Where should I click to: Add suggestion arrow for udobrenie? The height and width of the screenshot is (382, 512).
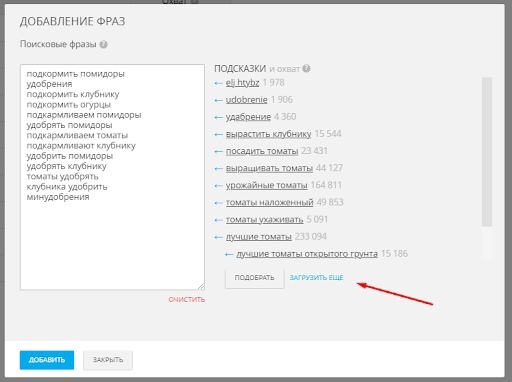219,100
